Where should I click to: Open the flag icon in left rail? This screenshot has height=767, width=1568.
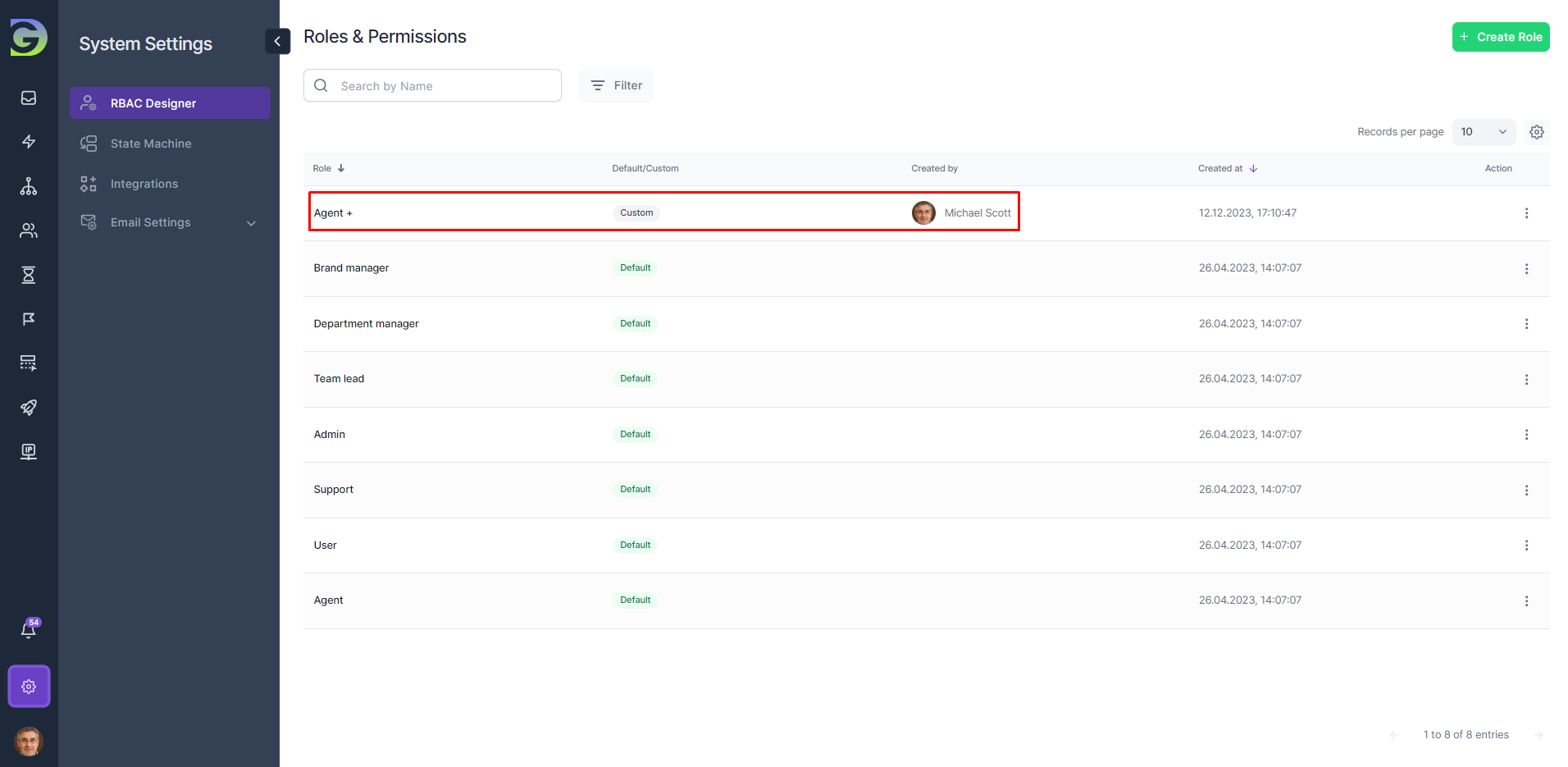click(29, 319)
